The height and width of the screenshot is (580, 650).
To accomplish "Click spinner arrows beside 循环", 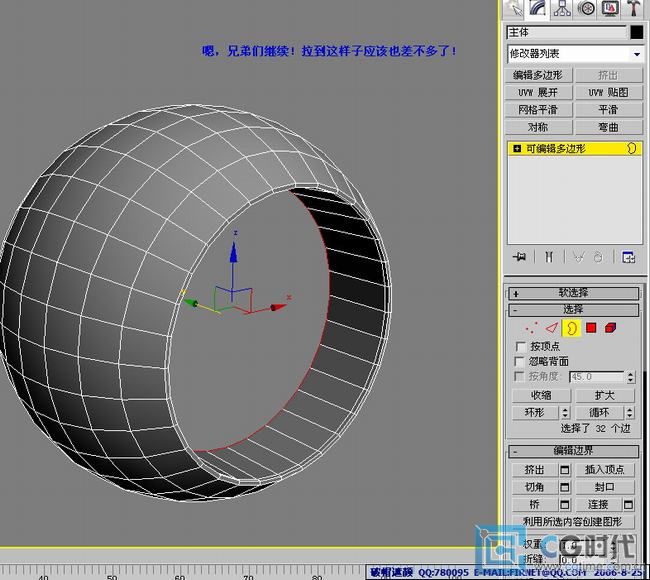I will [630, 413].
